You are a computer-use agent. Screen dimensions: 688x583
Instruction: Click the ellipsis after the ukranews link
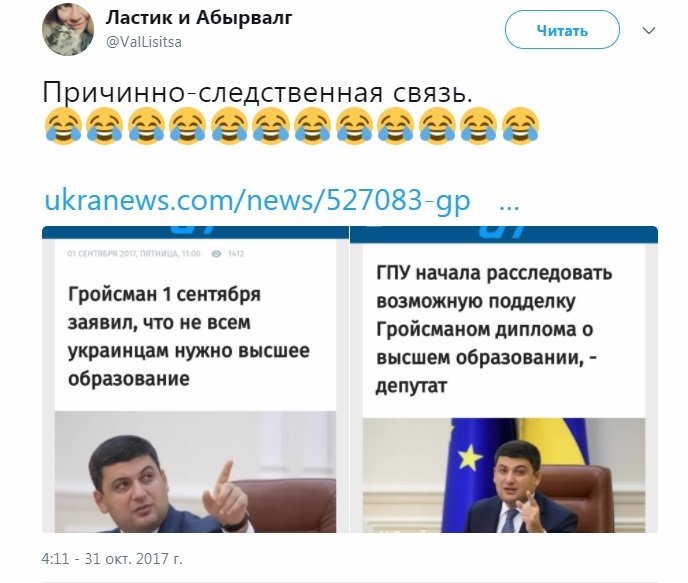(509, 207)
